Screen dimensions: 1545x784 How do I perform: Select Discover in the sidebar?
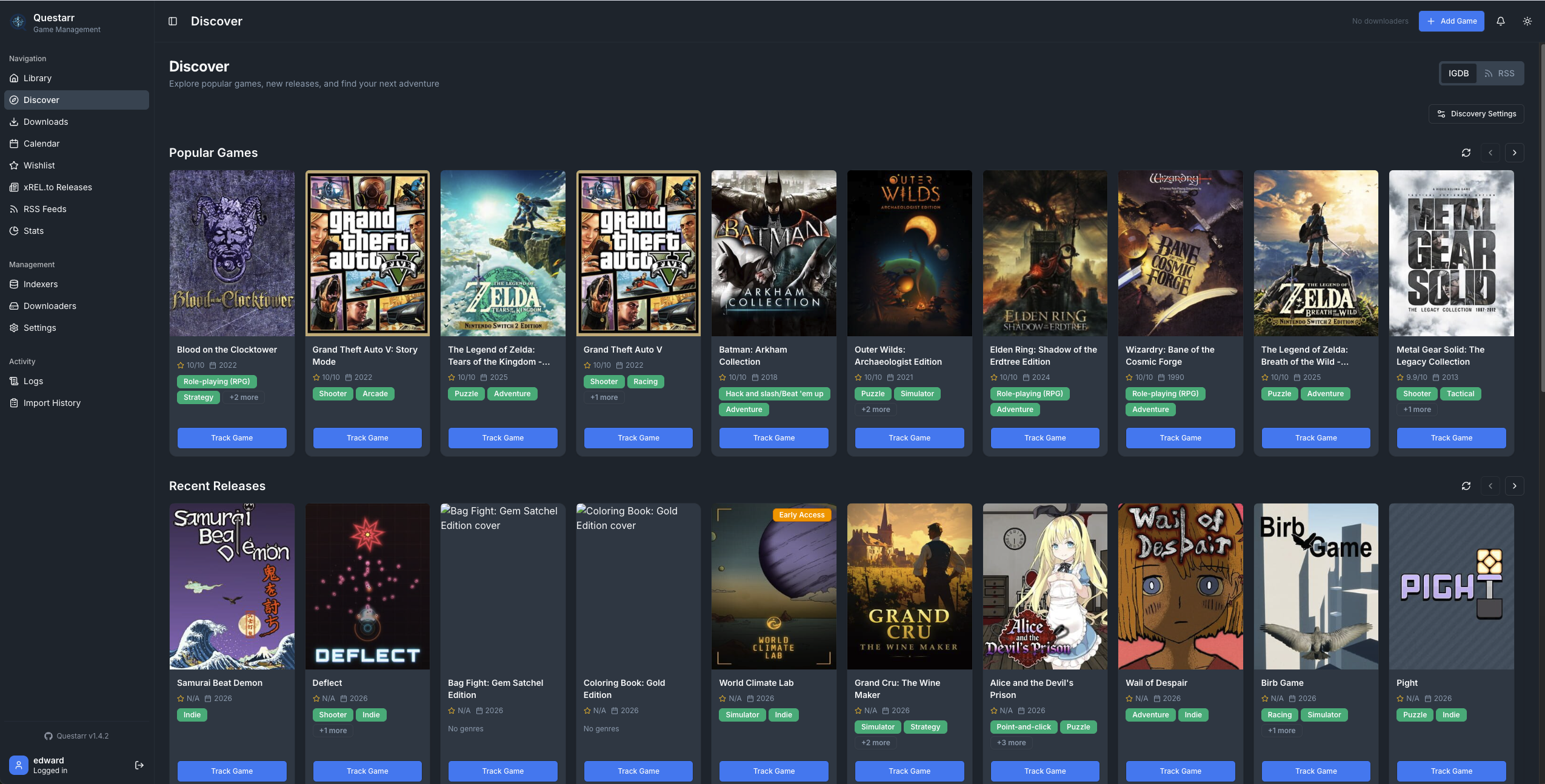pos(76,100)
